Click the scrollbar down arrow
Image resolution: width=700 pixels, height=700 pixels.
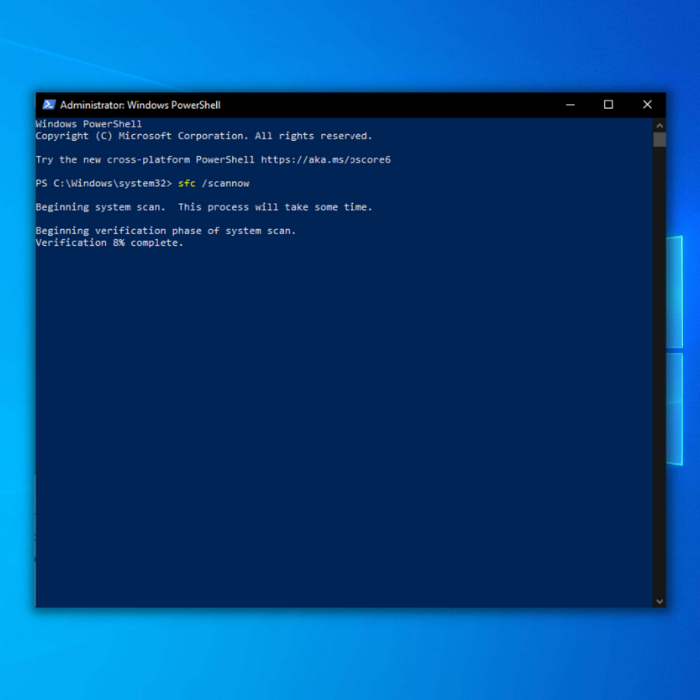coord(659,601)
